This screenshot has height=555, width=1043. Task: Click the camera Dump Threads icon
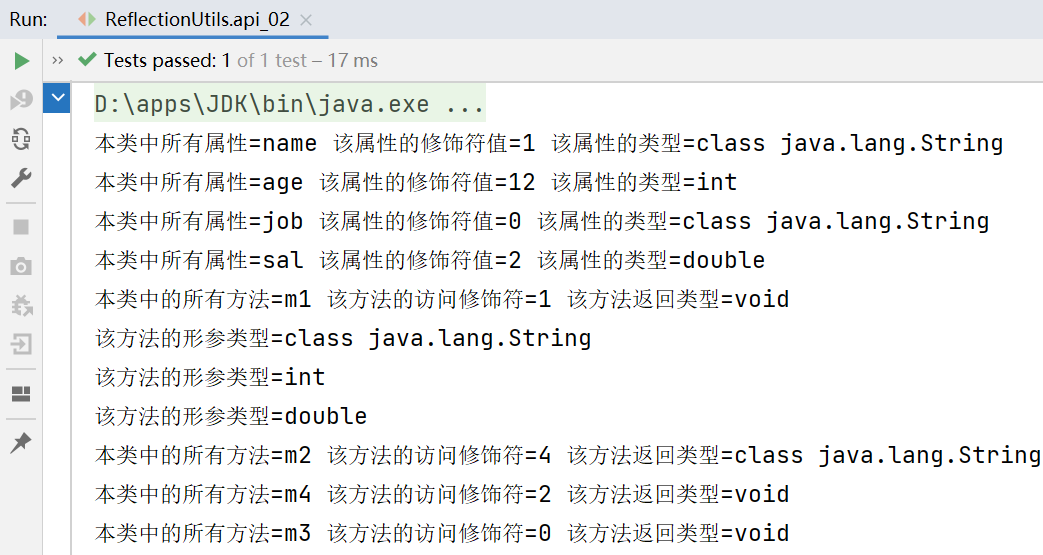[21, 266]
